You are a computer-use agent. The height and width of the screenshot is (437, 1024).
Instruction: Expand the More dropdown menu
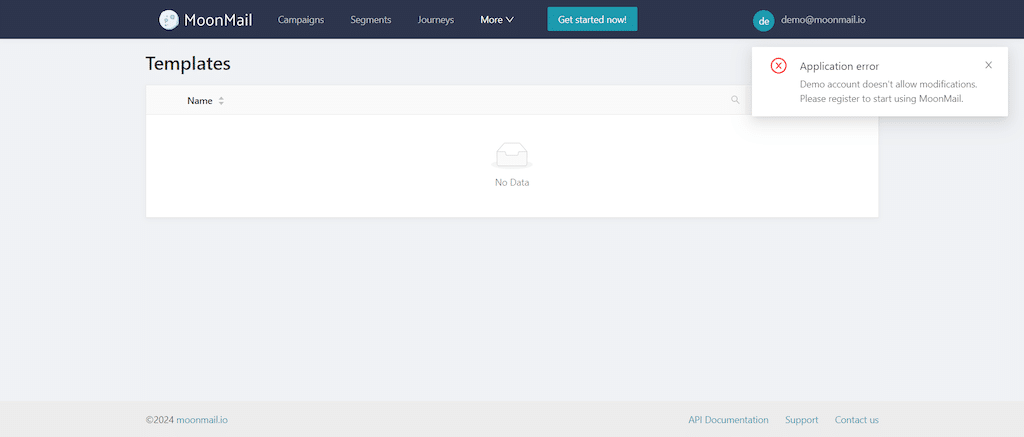496,20
